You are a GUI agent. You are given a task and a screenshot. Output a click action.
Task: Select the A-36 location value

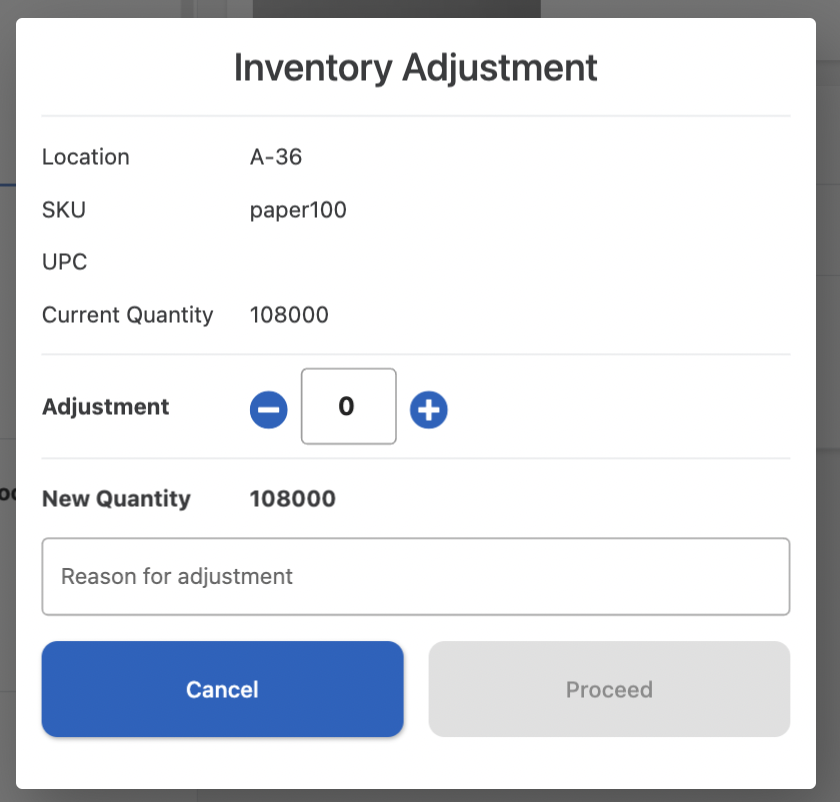pos(276,157)
